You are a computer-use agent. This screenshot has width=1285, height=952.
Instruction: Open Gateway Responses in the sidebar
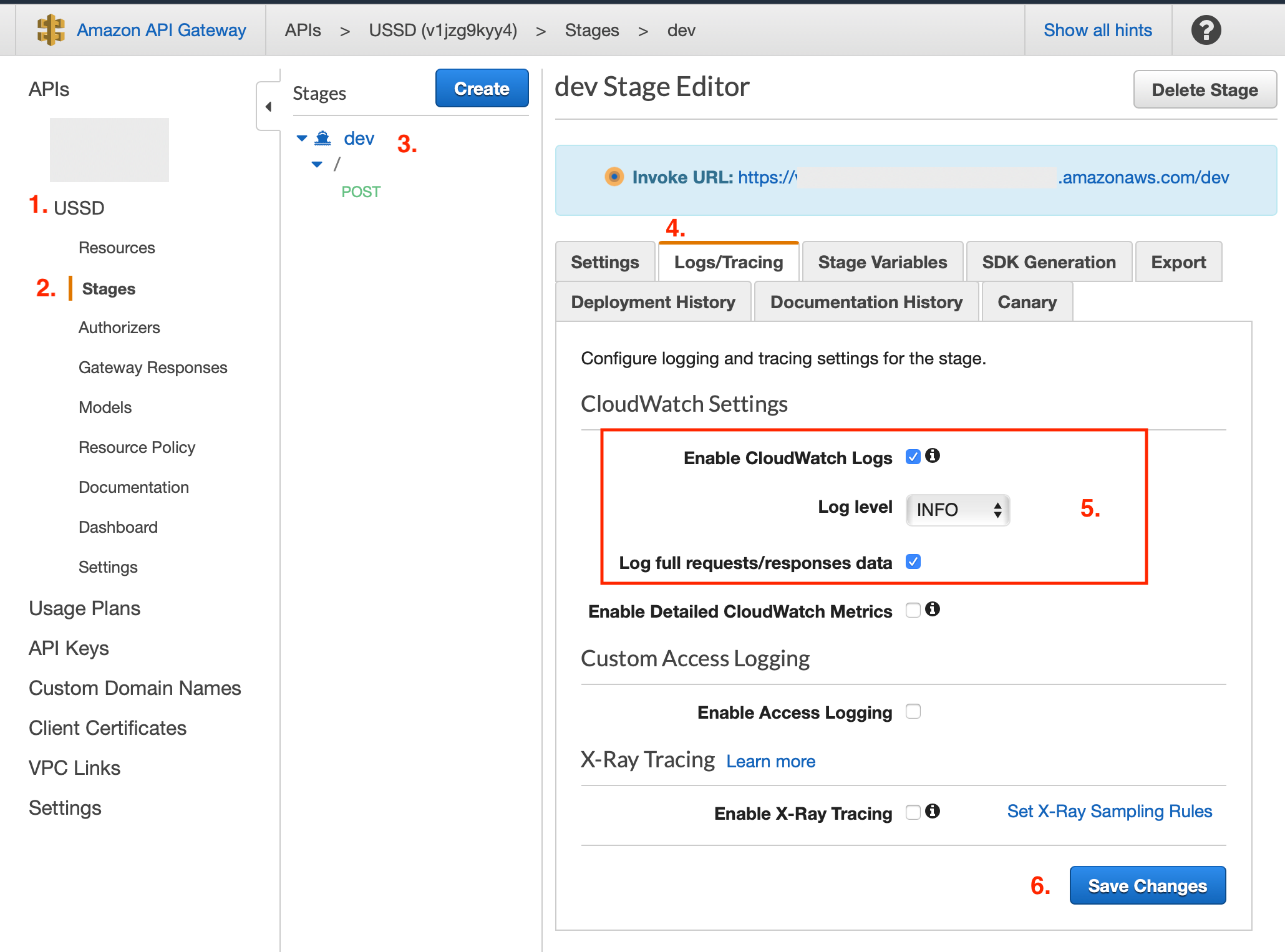153,367
